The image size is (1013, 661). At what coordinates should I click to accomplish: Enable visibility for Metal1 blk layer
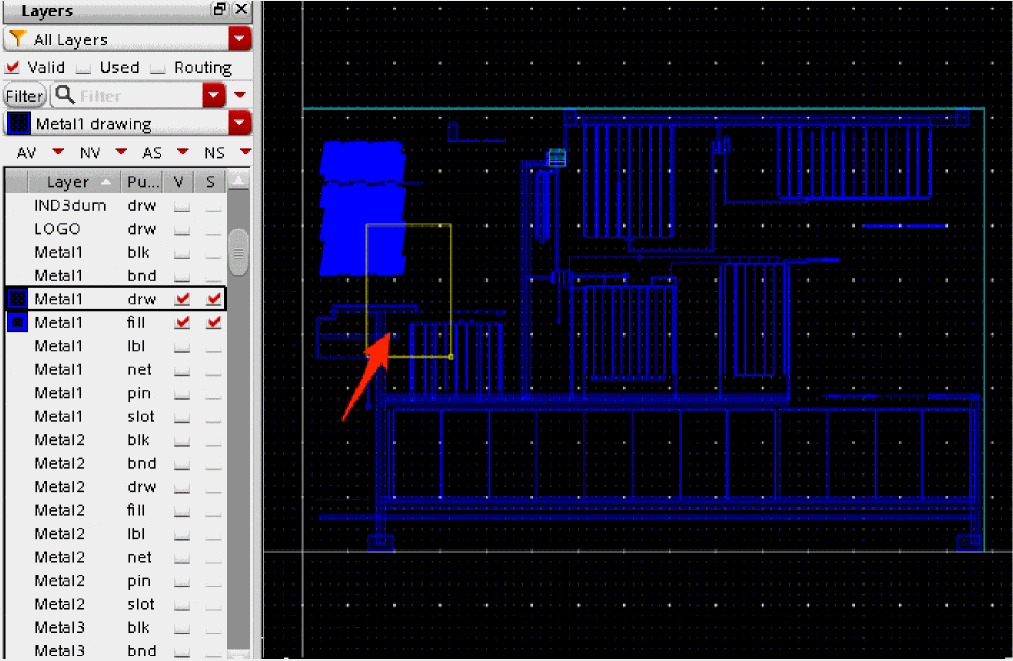182,253
